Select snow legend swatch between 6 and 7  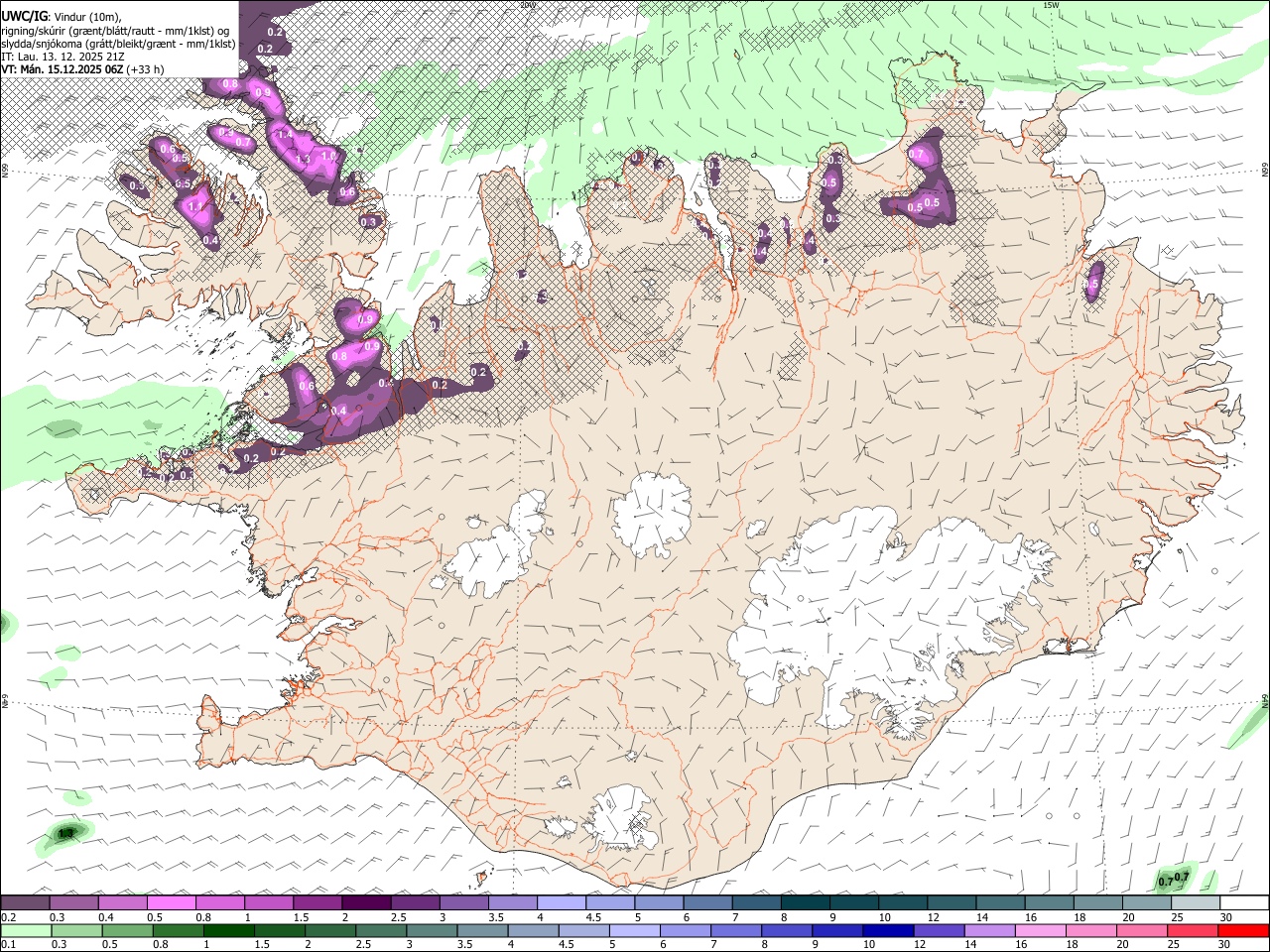pos(708,902)
